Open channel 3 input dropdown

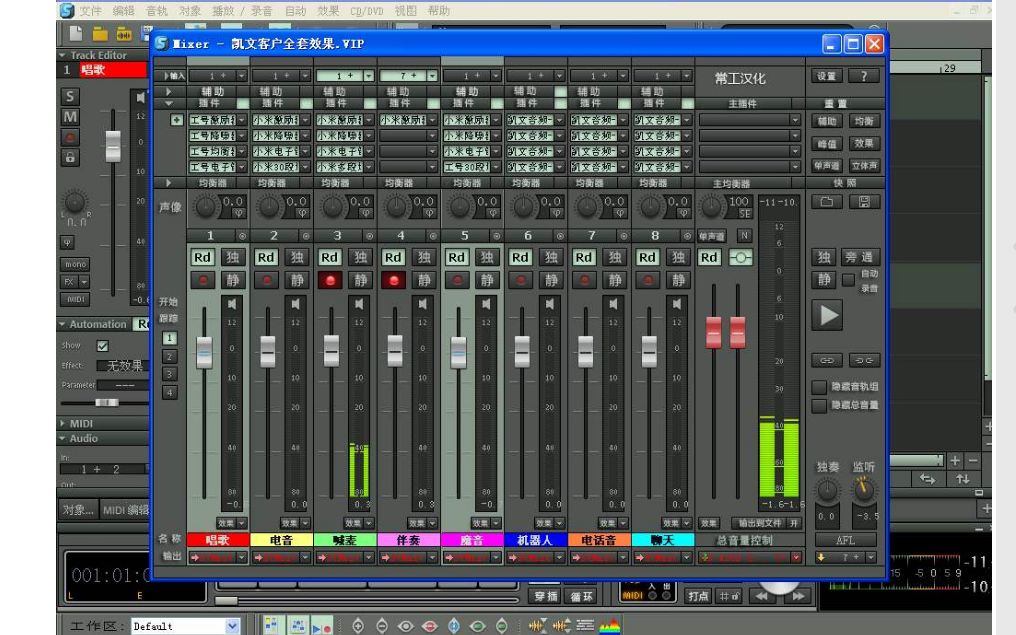click(x=369, y=76)
